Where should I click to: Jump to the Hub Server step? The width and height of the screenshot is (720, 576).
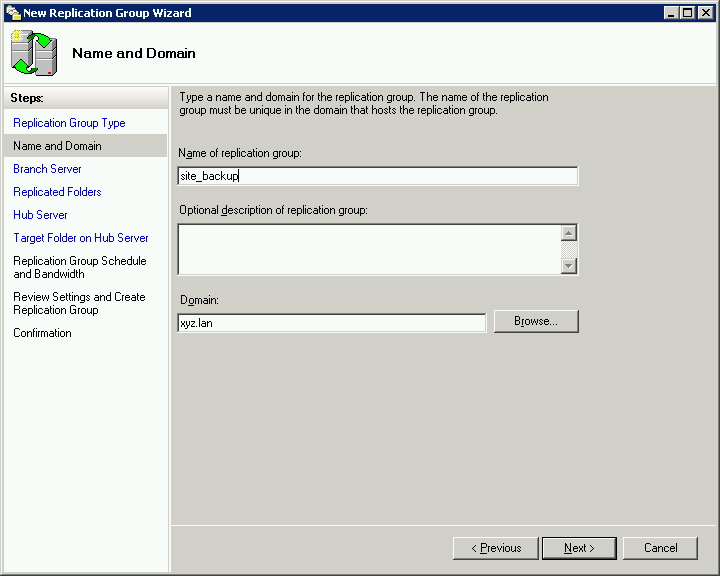(40, 215)
